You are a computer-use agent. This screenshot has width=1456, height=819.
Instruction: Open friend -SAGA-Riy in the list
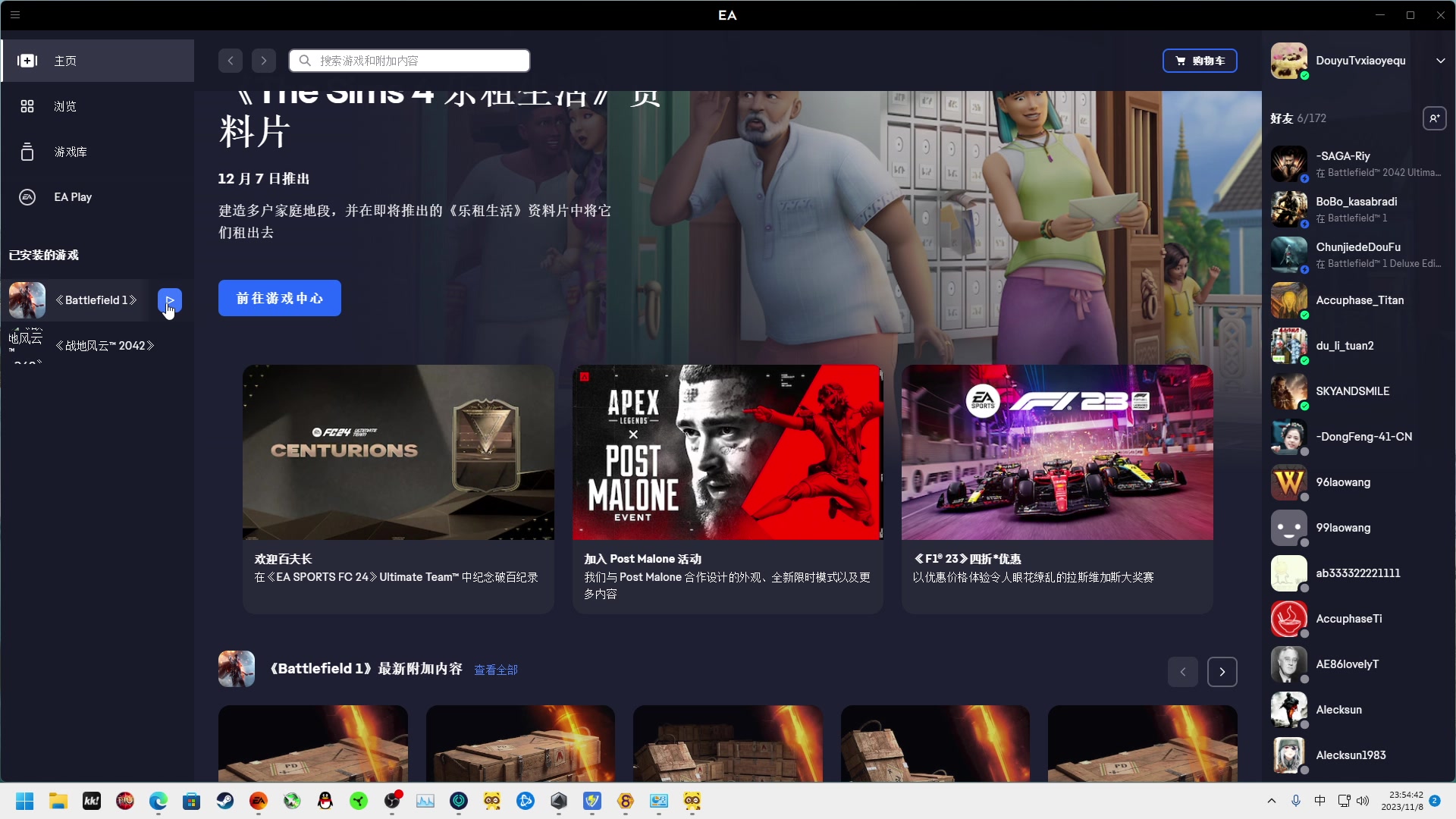coord(1358,164)
